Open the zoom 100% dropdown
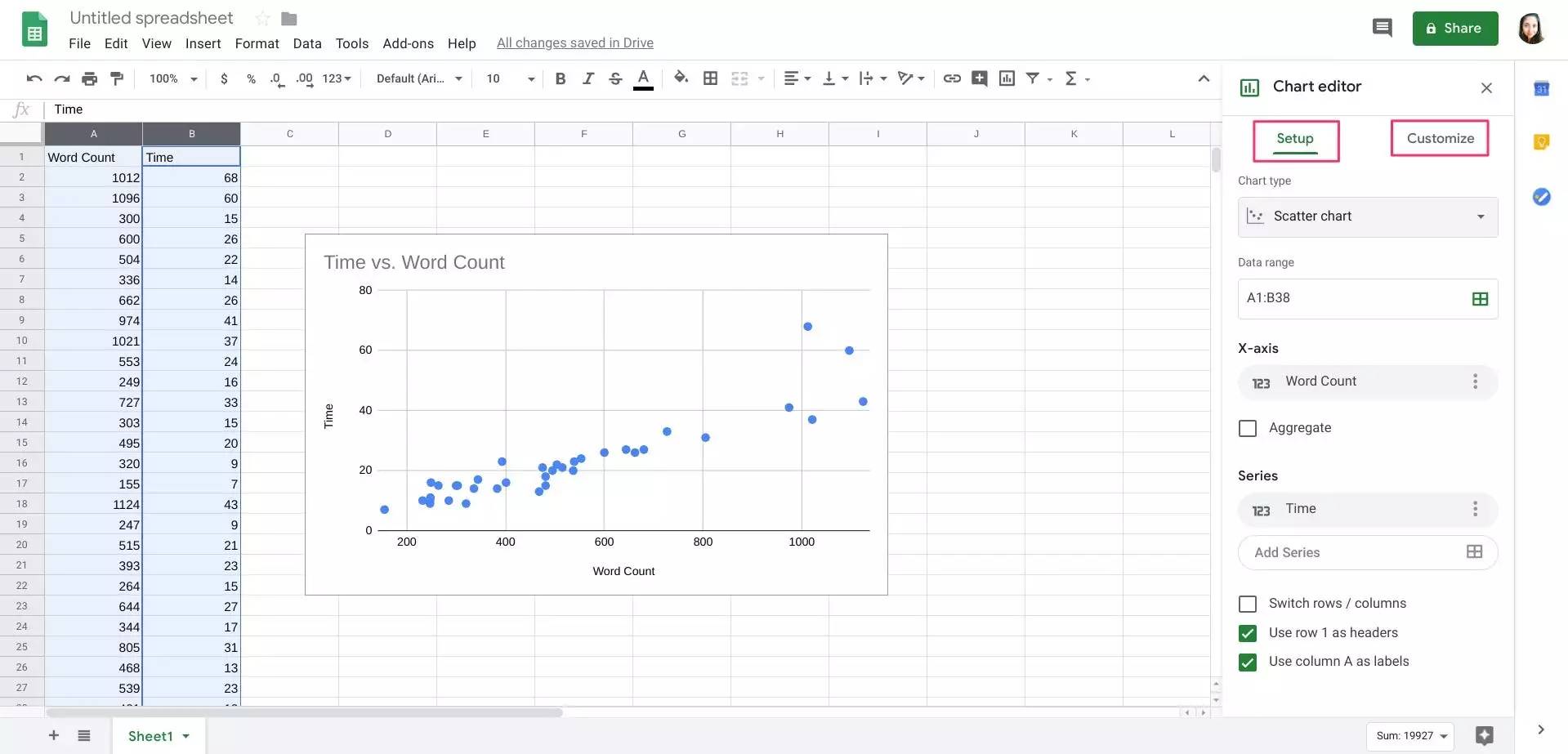1568x754 pixels. pyautogui.click(x=174, y=78)
